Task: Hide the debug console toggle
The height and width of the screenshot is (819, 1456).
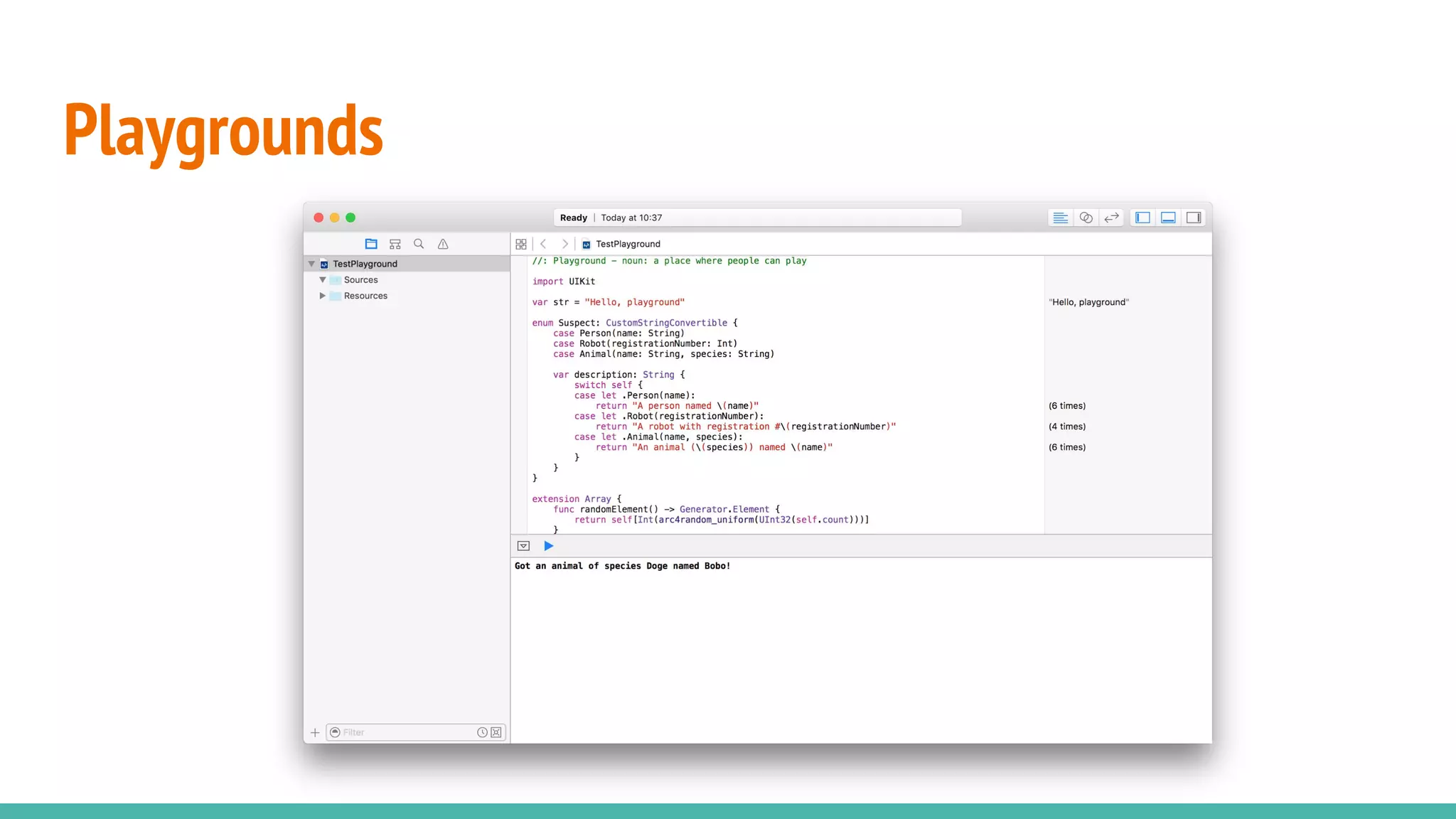Action: tap(524, 546)
